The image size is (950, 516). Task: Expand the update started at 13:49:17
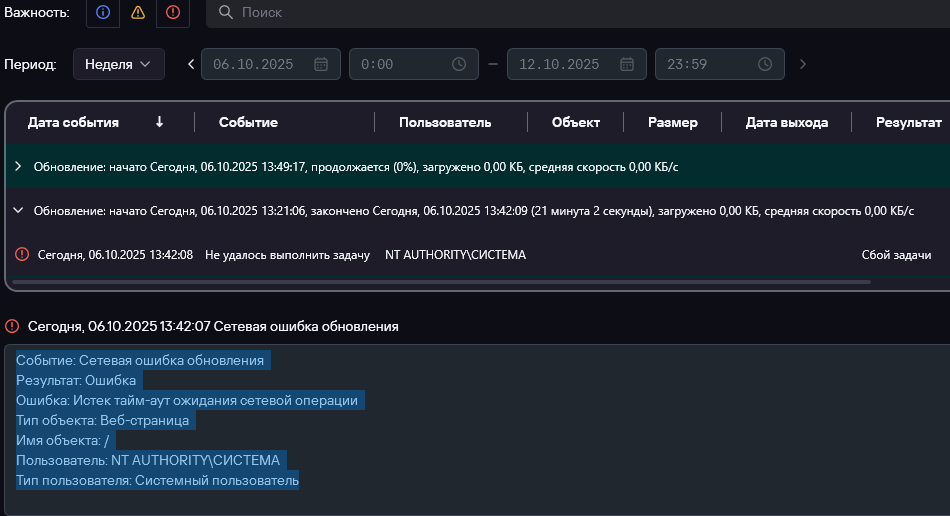pyautogui.click(x=18, y=166)
